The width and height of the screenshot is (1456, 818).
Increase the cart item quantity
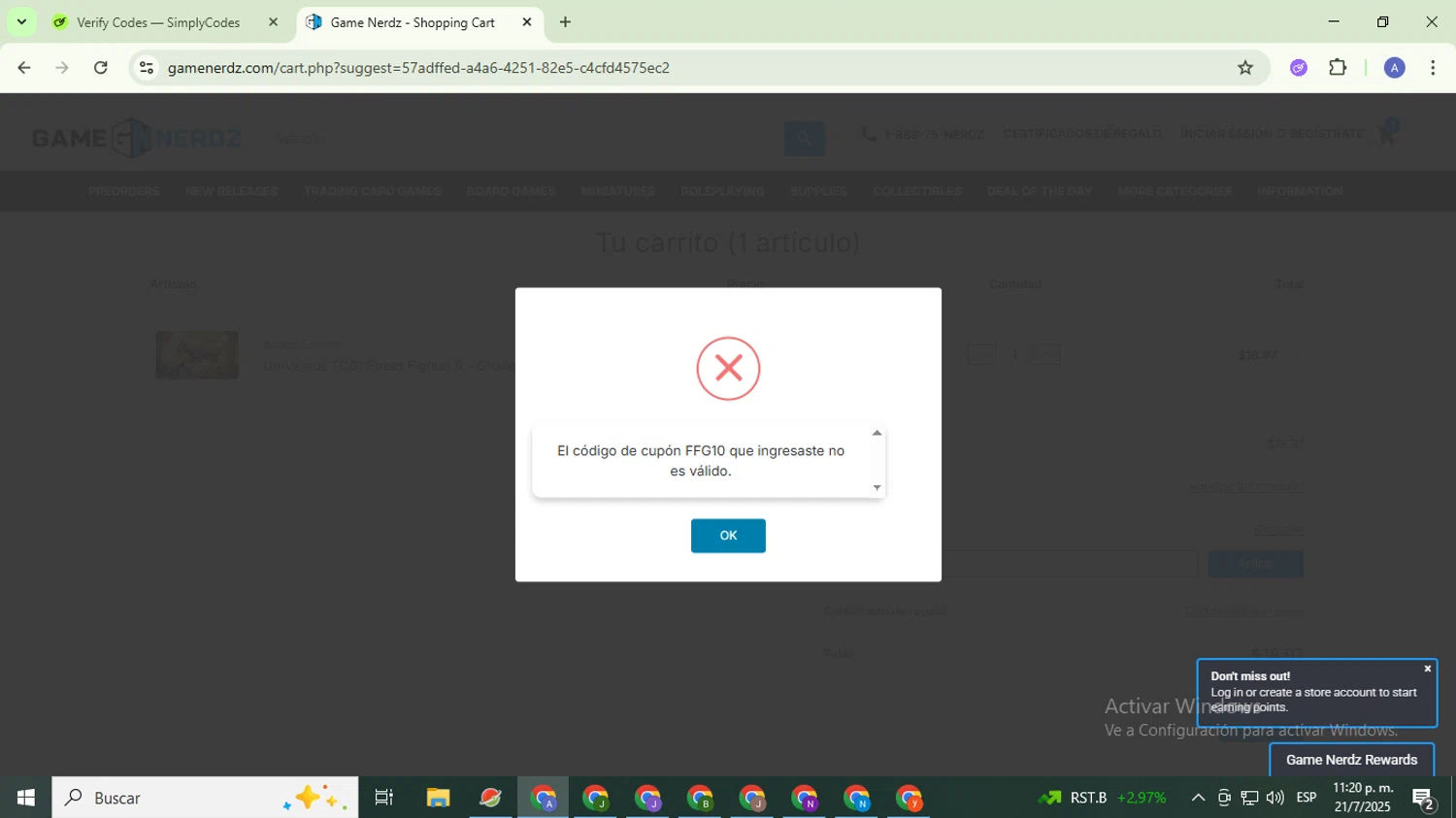(1045, 354)
